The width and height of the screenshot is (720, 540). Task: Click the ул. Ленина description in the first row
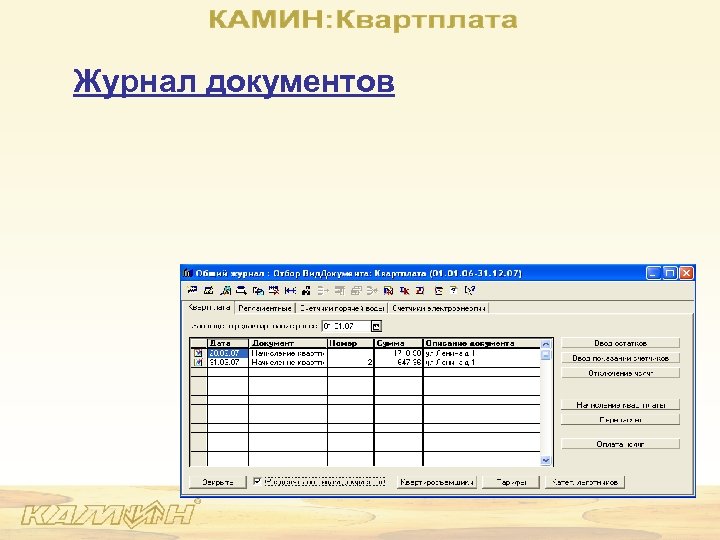click(x=482, y=353)
